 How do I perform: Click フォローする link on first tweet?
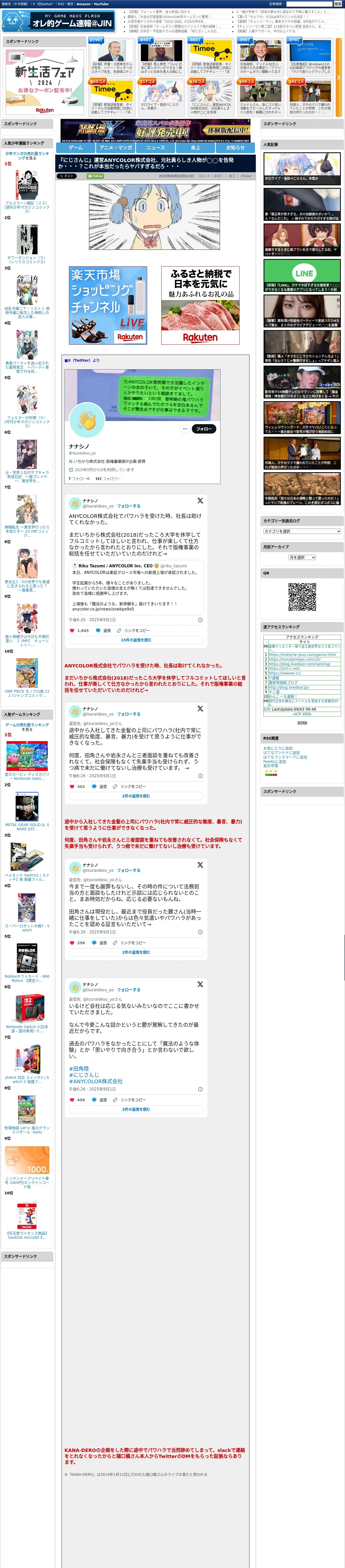coord(129,506)
